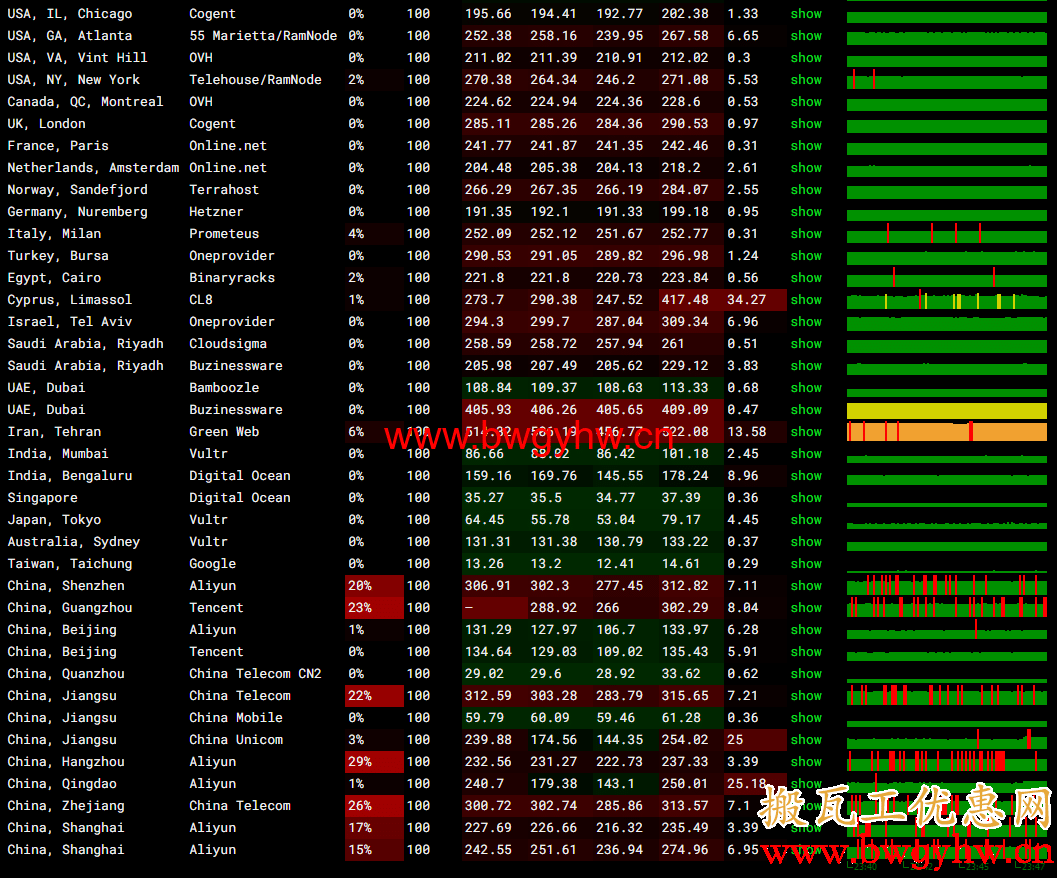Click latency graph for Jiangsu China Telecom
This screenshot has height=878, width=1057.
[x=946, y=695]
